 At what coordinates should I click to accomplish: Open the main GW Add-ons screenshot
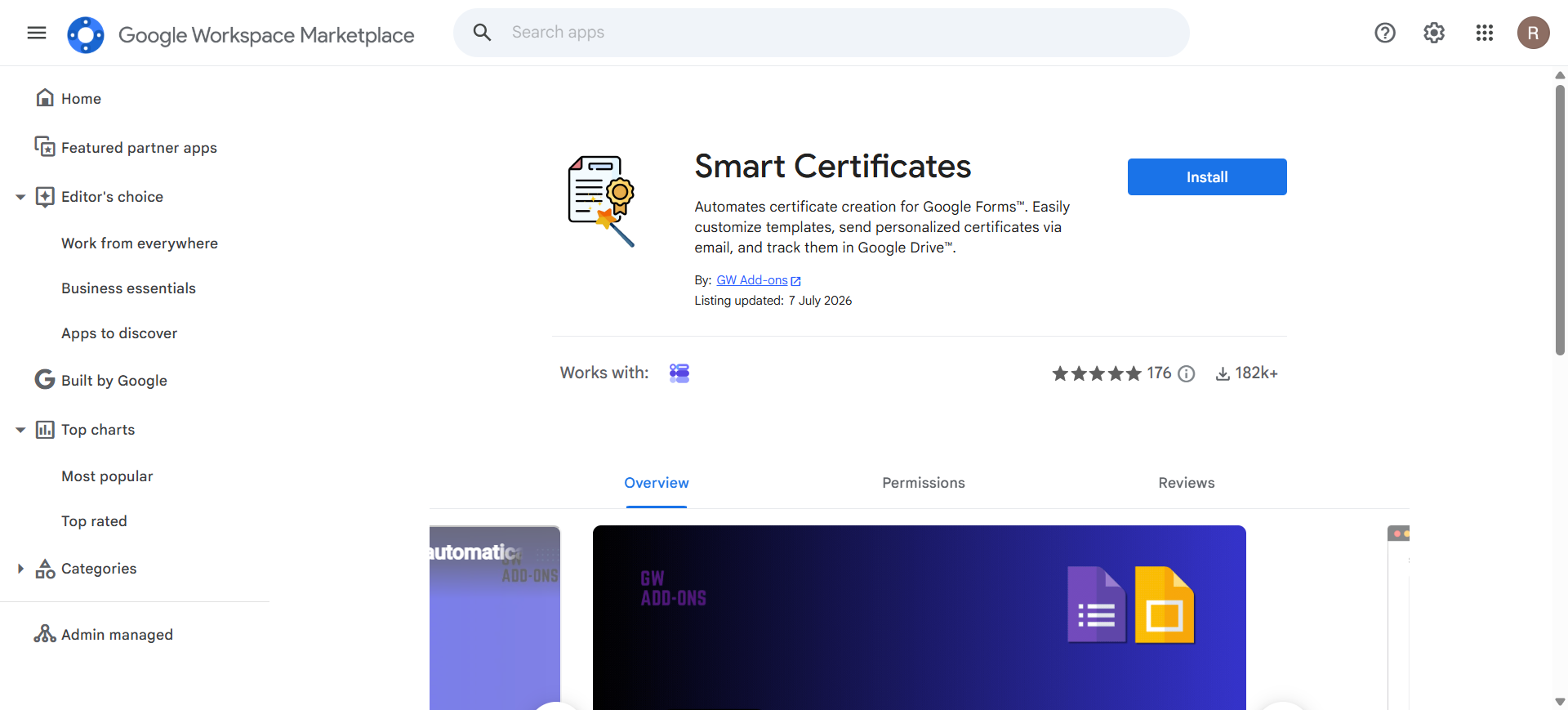(x=920, y=618)
